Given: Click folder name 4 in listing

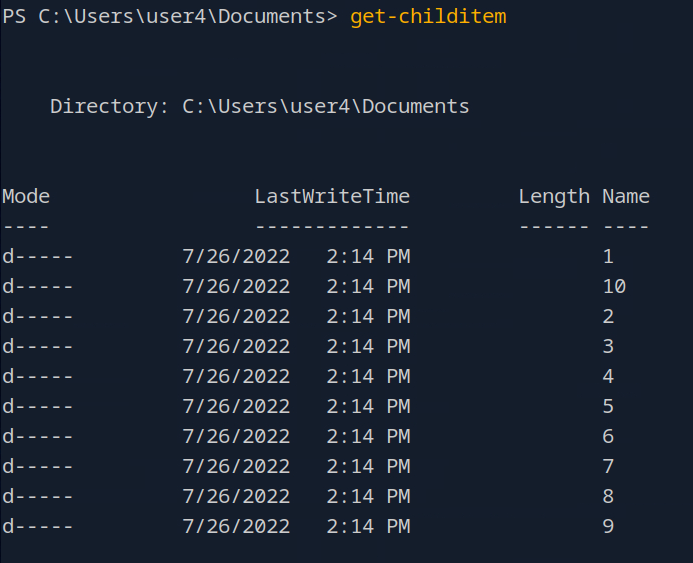Looking at the screenshot, I should (608, 377).
